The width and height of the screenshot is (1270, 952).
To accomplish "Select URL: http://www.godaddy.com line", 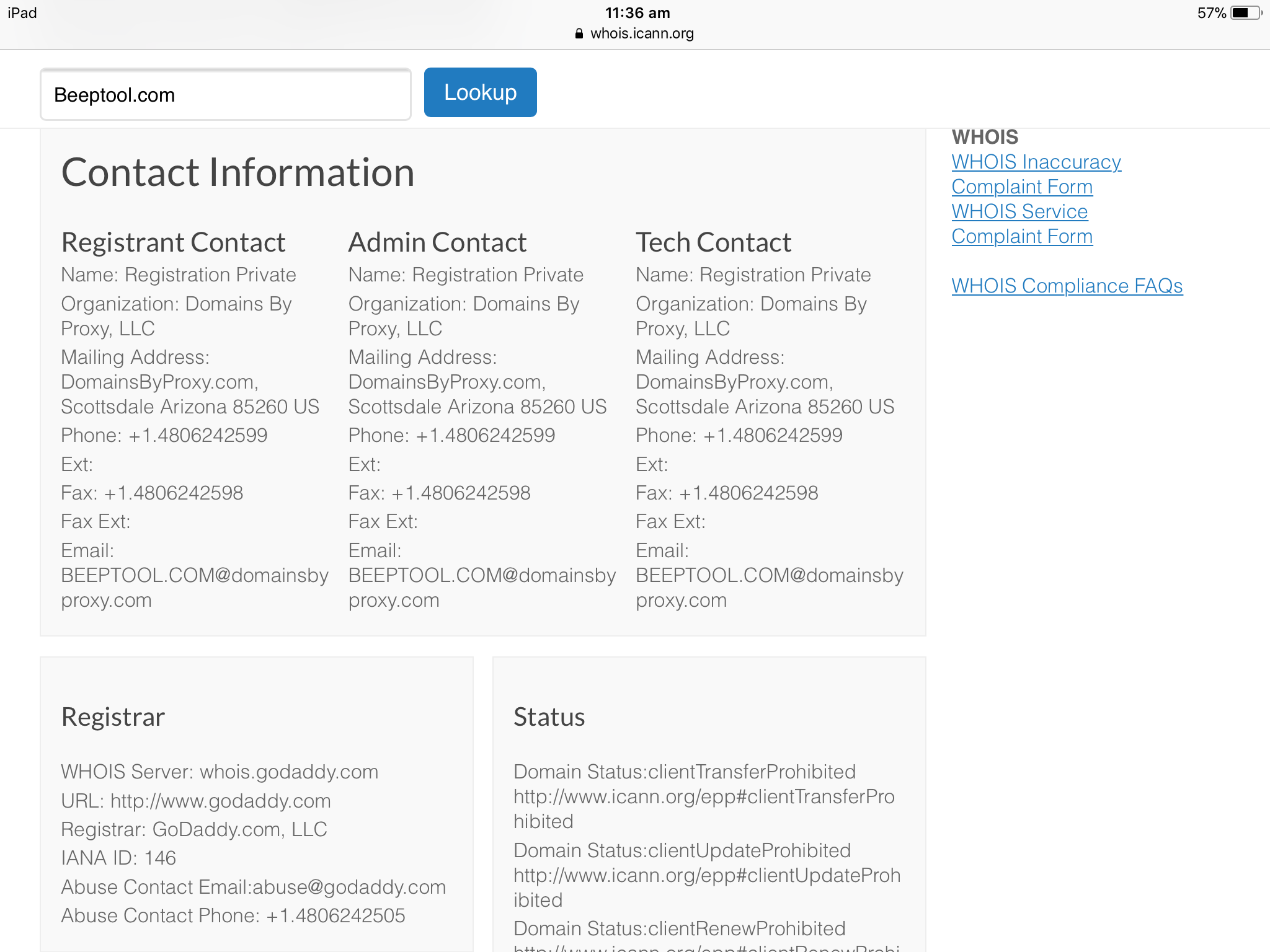I will point(196,801).
